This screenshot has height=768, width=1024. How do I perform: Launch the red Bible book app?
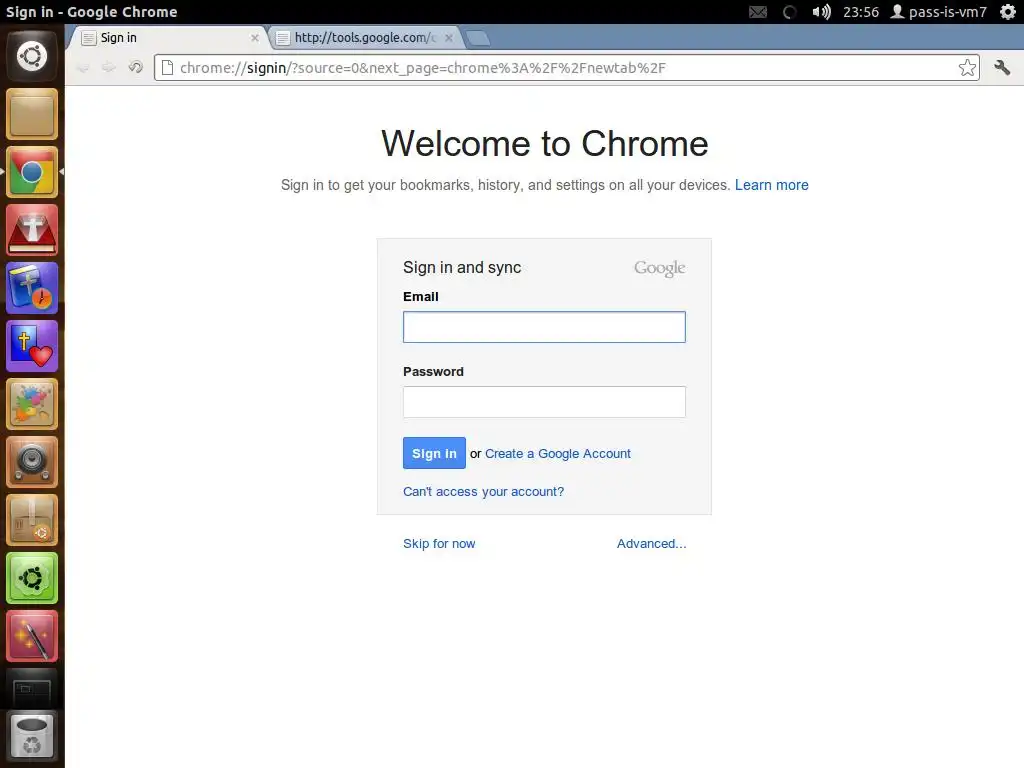point(32,231)
